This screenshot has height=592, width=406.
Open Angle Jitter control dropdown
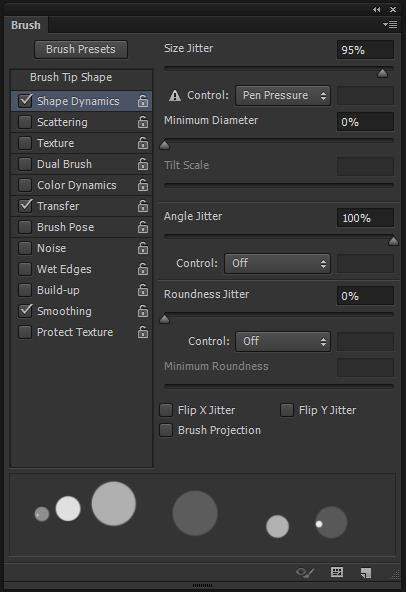coord(278,264)
